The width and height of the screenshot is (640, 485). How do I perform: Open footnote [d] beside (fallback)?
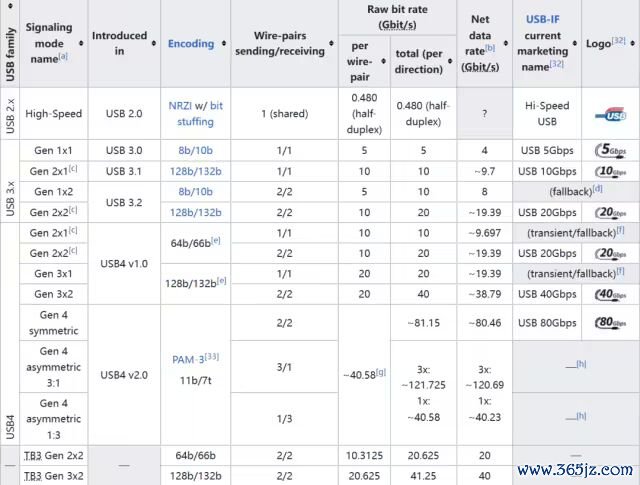click(x=597, y=189)
